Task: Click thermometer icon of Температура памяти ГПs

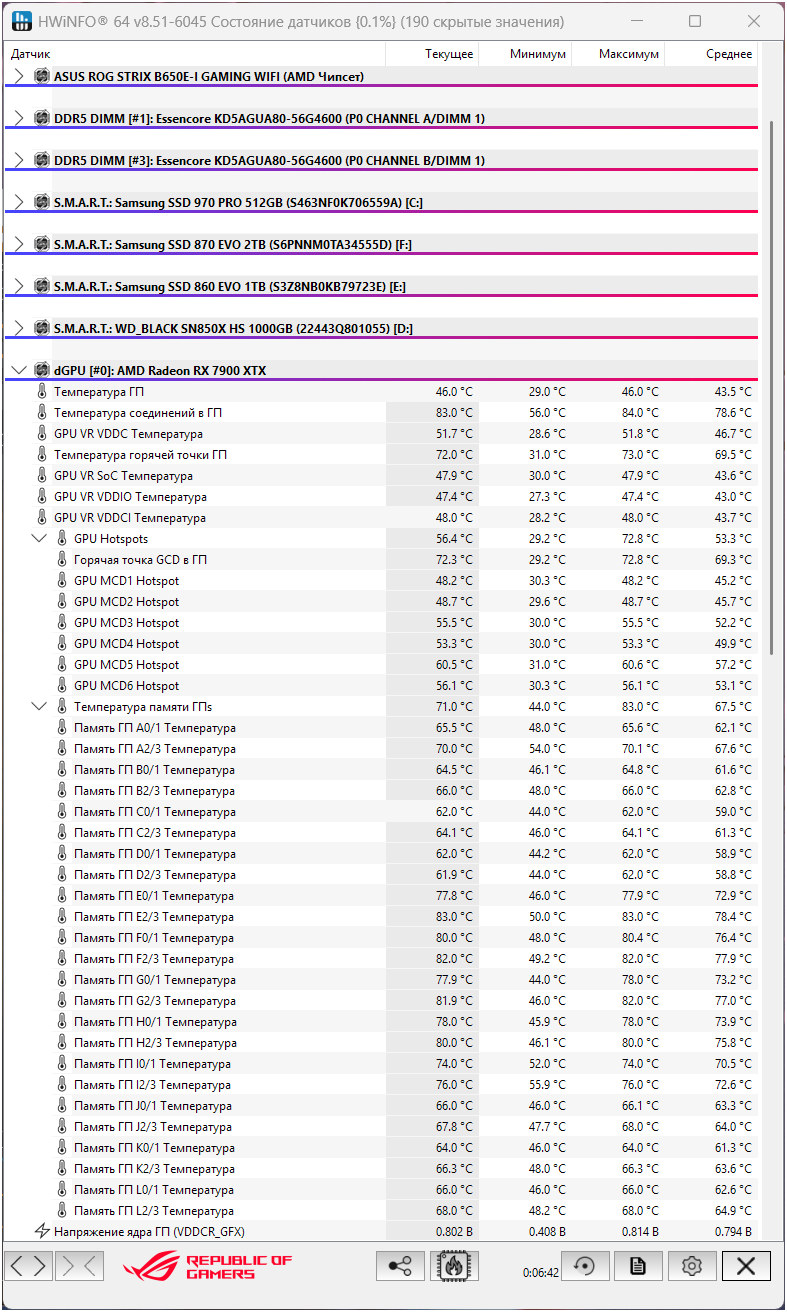Action: coord(62,707)
